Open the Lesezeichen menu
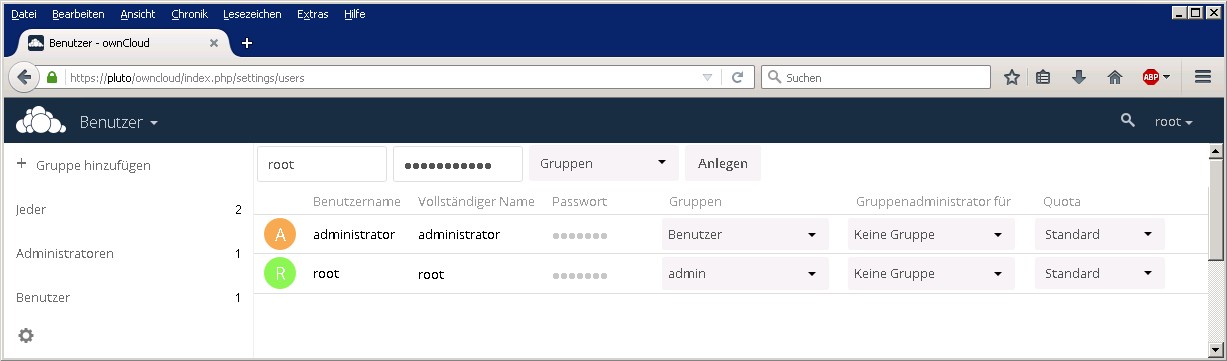1227x361 pixels. point(253,14)
